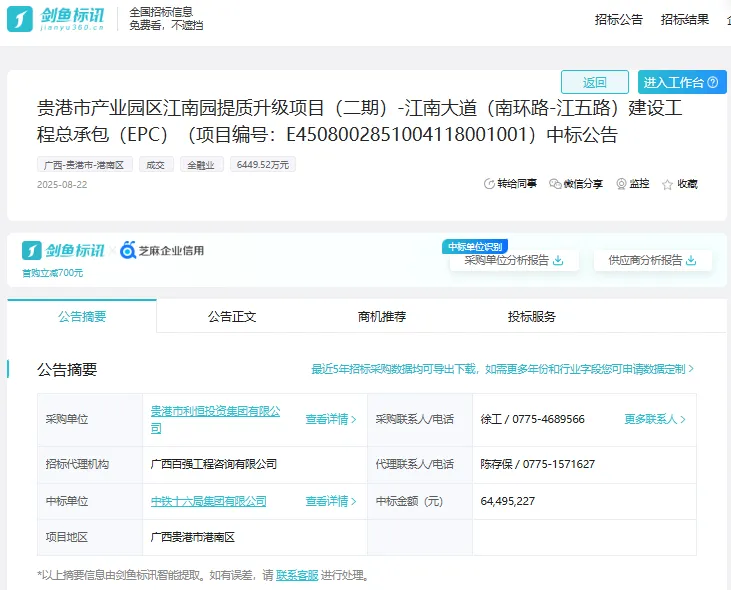The height and width of the screenshot is (590, 731).
Task: Open 招标公告 in top navigation
Action: coord(618,19)
